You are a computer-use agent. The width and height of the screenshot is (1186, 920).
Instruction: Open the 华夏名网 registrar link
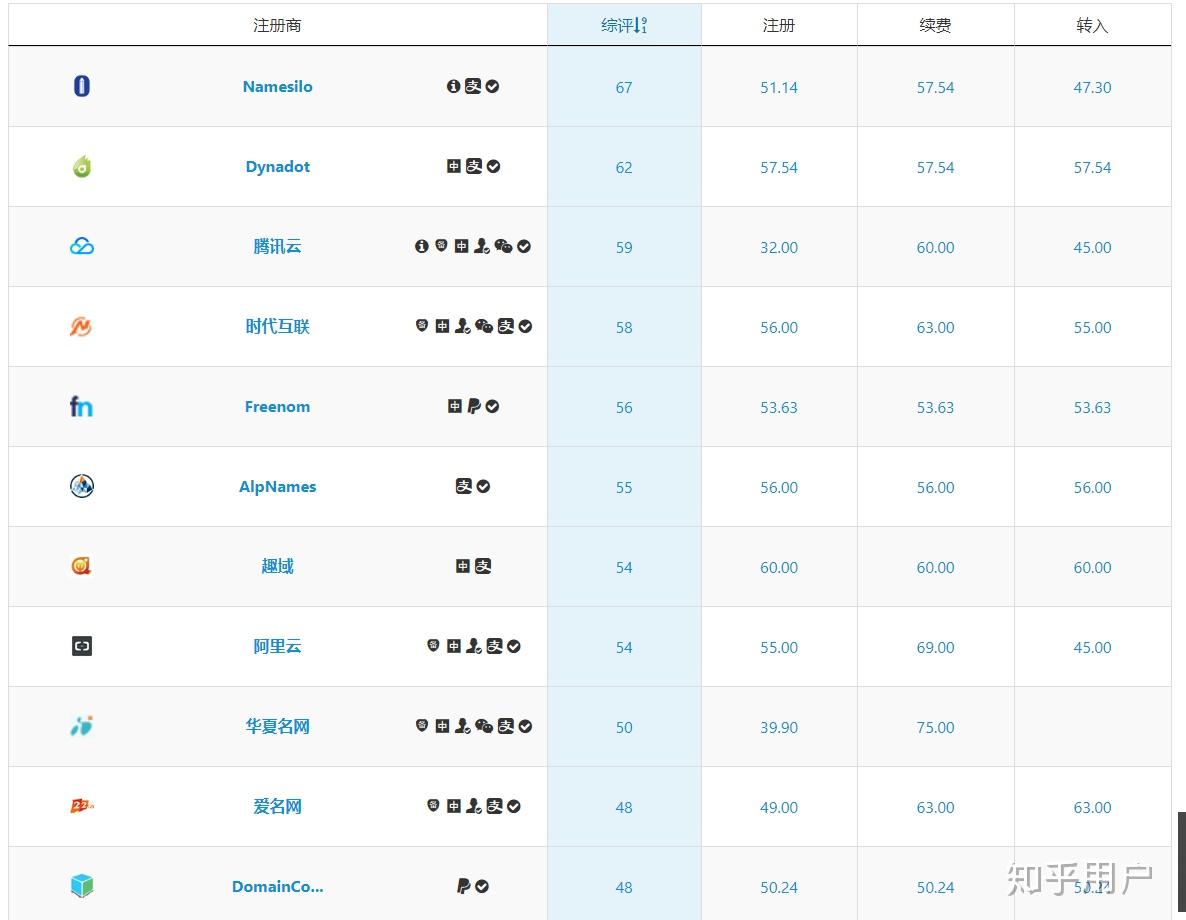(278, 726)
